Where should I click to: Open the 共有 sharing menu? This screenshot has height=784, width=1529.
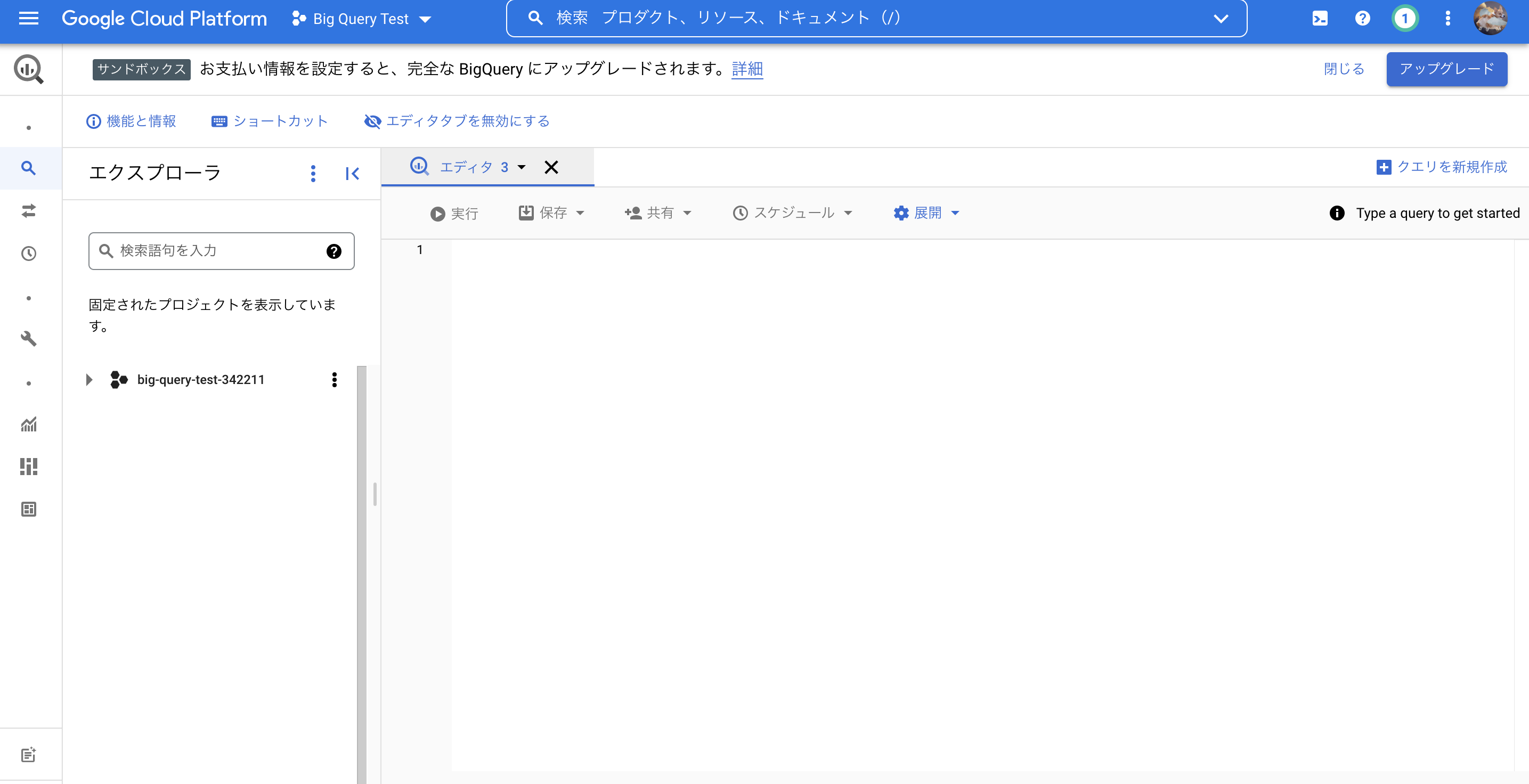[659, 213]
